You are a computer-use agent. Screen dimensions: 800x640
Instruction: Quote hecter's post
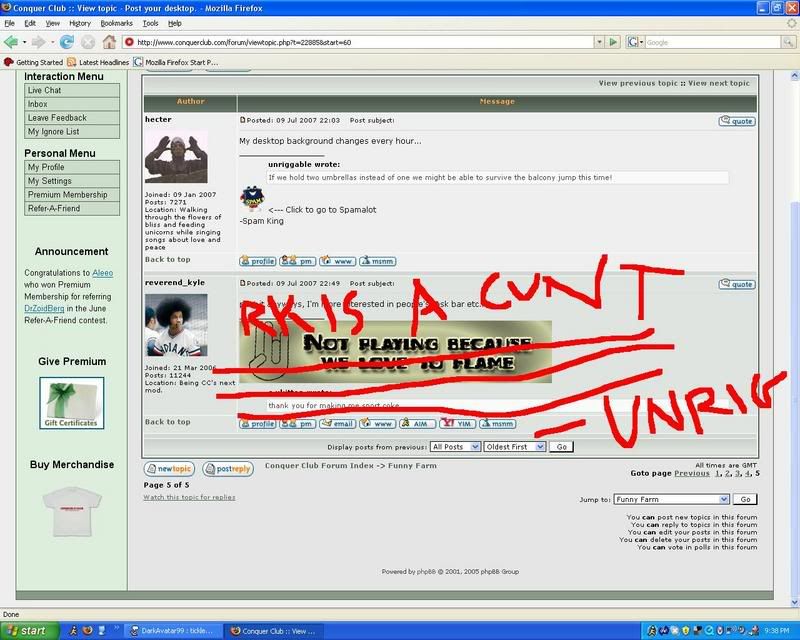[737, 121]
